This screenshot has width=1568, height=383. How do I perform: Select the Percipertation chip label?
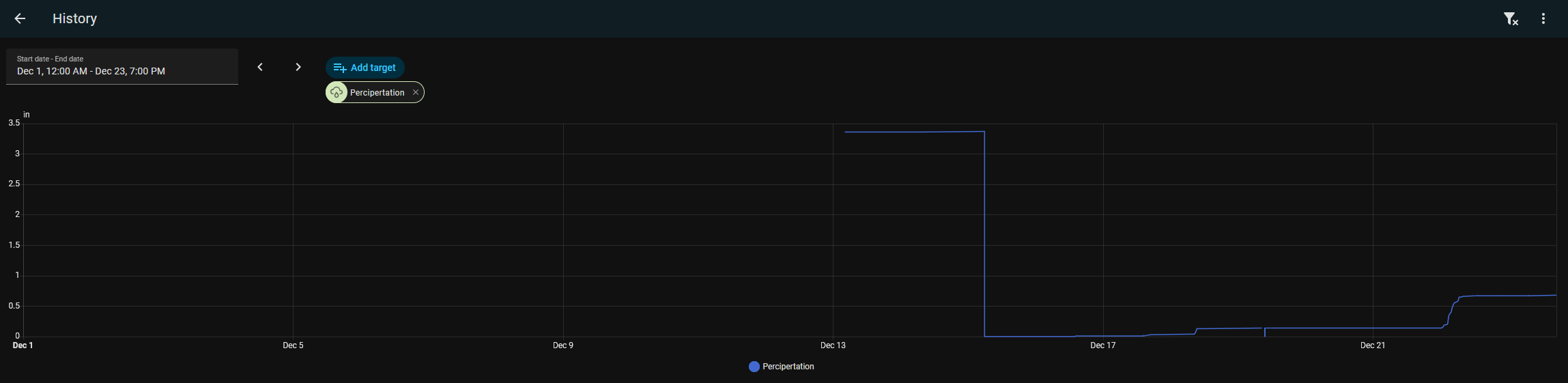click(x=377, y=92)
